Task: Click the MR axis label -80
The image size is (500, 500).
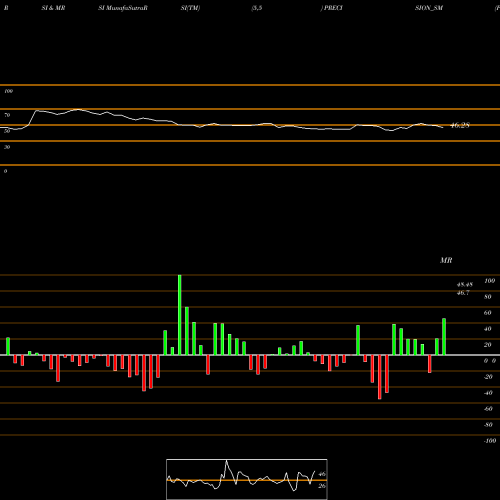Action: pos(488,425)
